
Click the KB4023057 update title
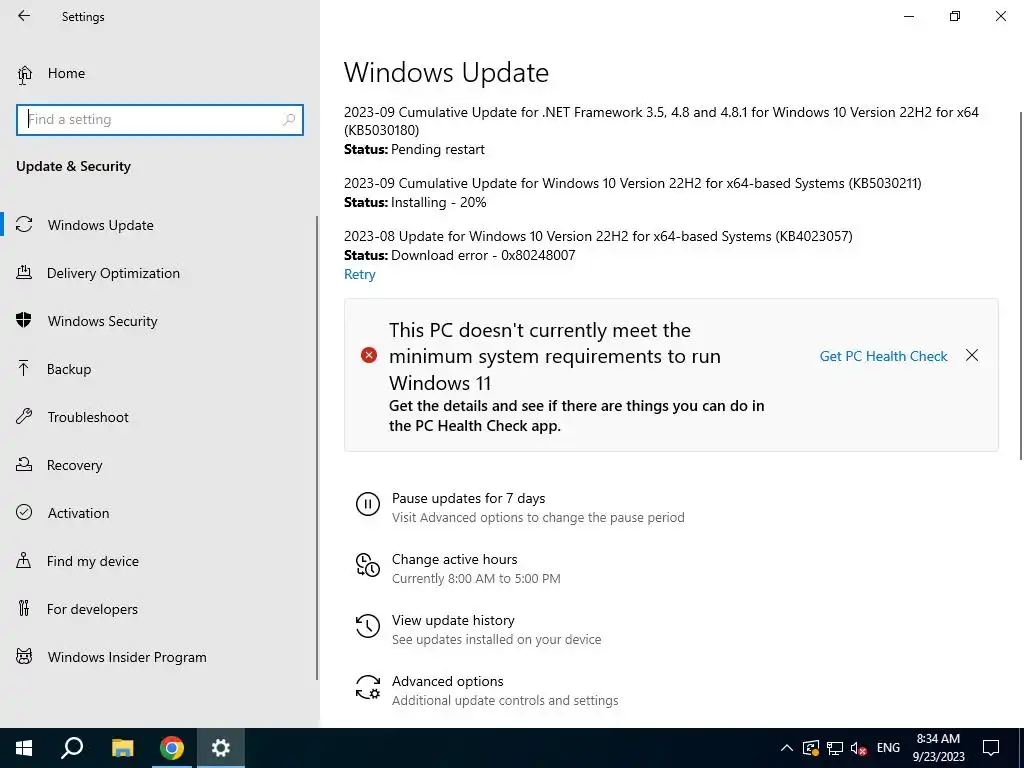(598, 236)
